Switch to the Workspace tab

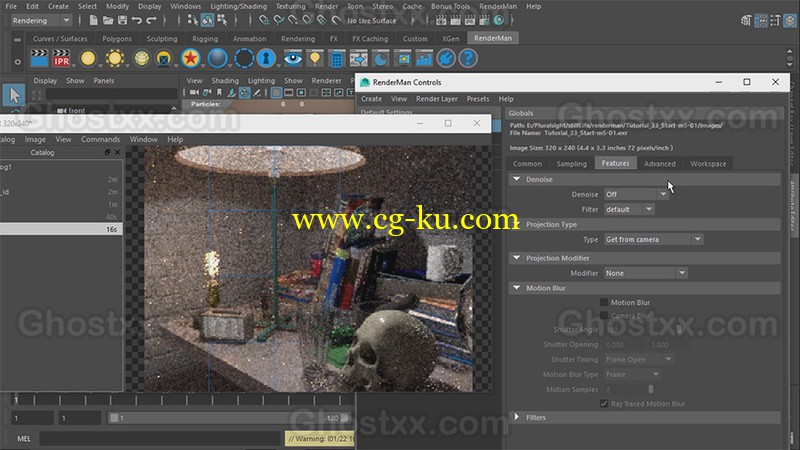tap(708, 164)
